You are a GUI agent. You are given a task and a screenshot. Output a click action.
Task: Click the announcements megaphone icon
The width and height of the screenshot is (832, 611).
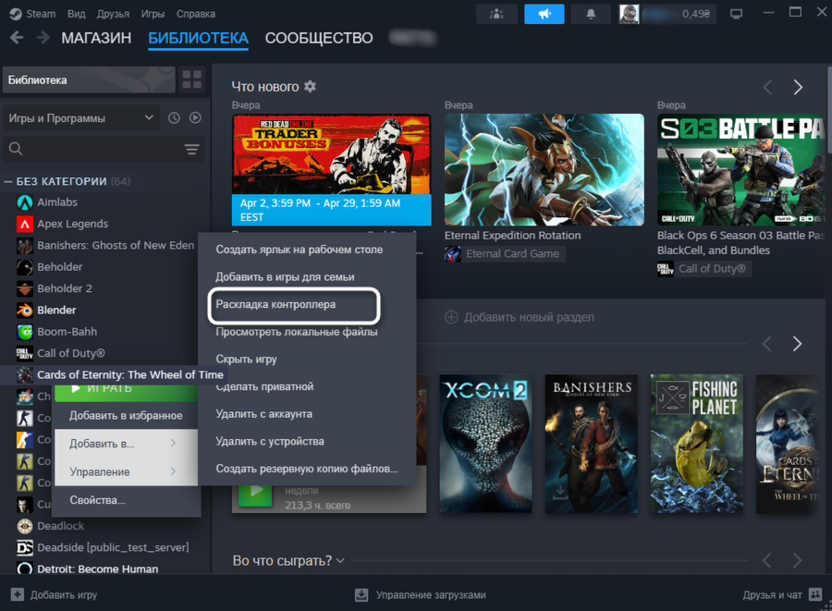click(544, 14)
